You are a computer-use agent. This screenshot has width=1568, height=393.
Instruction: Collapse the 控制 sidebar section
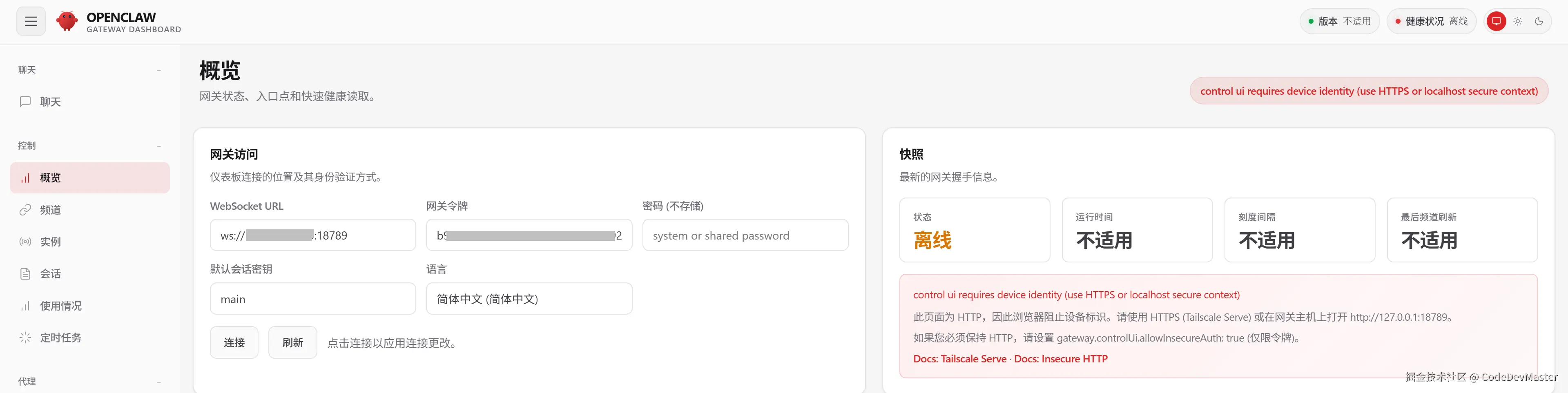pos(159,146)
